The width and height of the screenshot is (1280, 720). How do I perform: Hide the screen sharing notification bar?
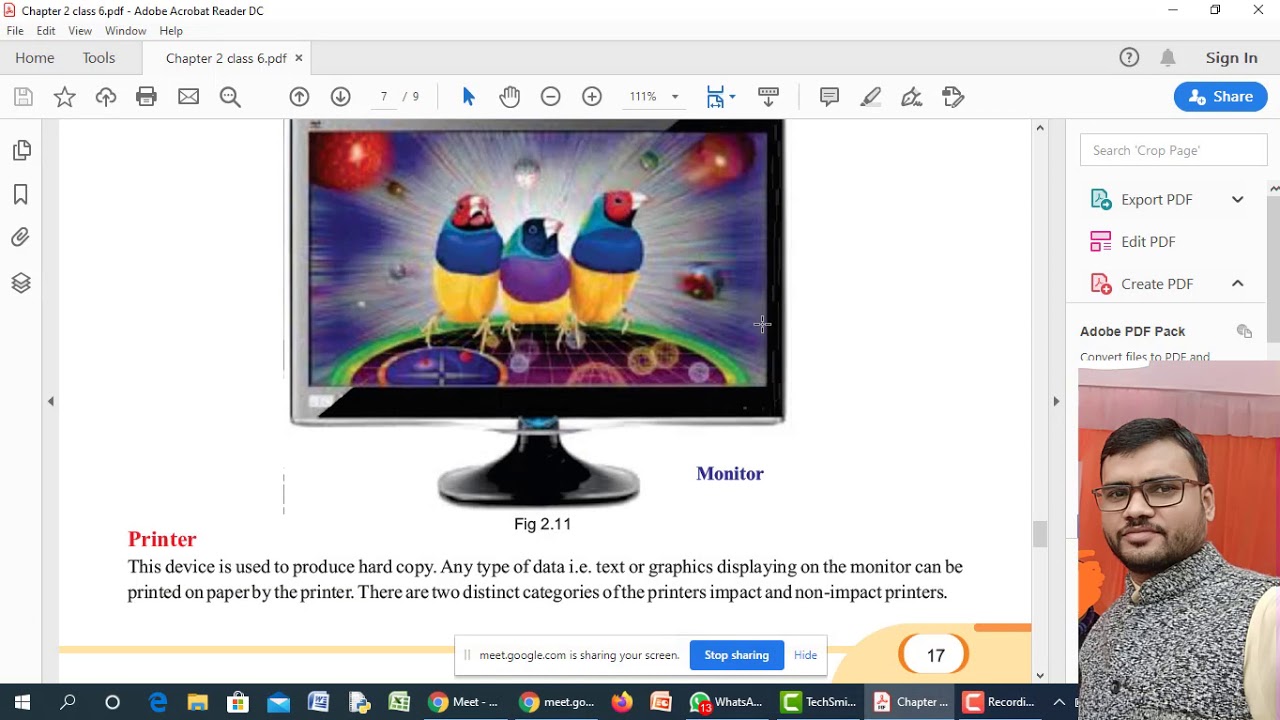tap(805, 655)
